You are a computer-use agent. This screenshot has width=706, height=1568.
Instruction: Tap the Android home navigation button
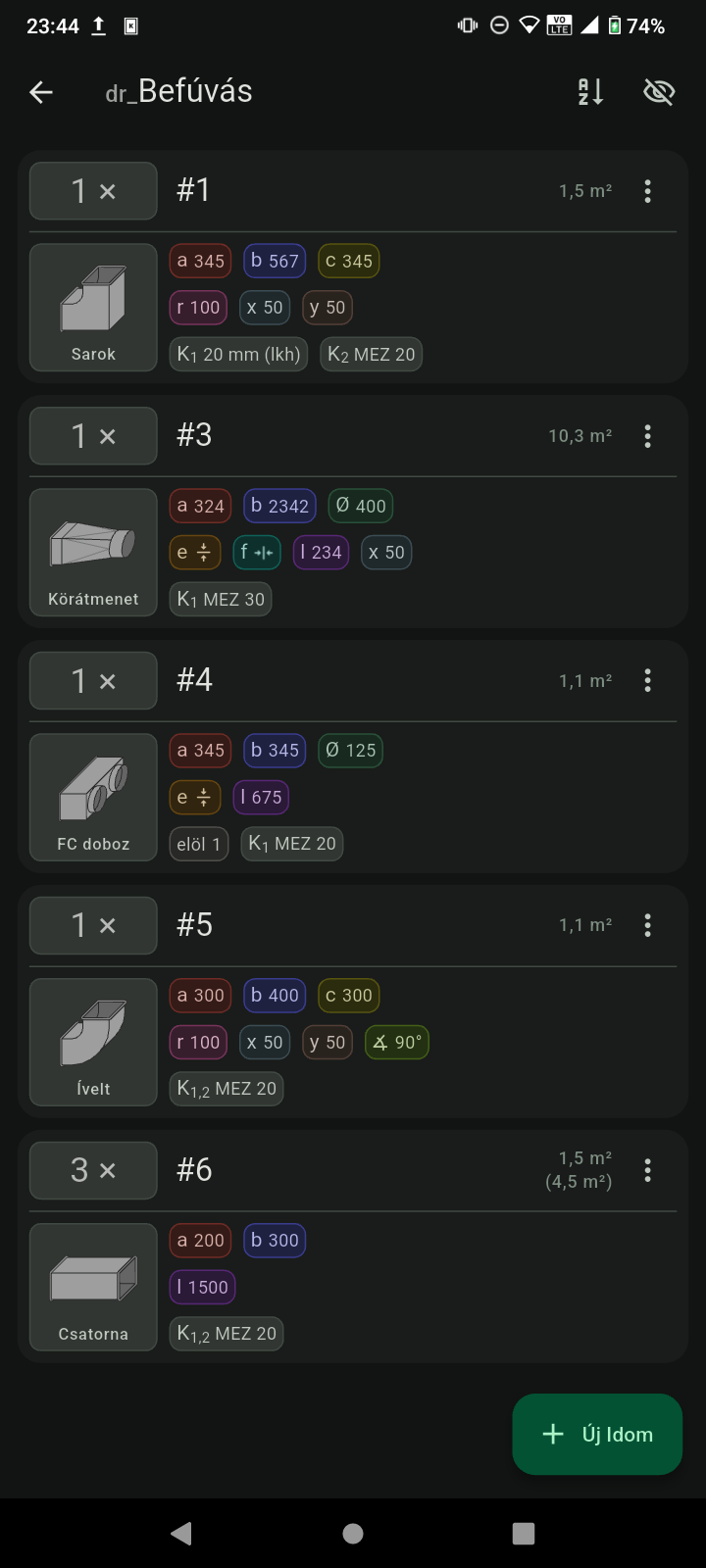[x=353, y=1534]
